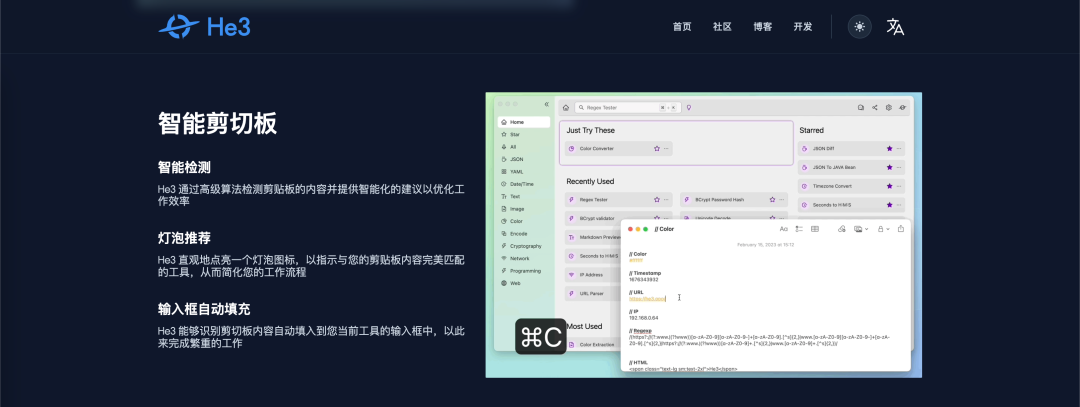This screenshot has height=407, width=1080.
Task: Open more options for JSON To JAVA Bean
Action: 899,167
